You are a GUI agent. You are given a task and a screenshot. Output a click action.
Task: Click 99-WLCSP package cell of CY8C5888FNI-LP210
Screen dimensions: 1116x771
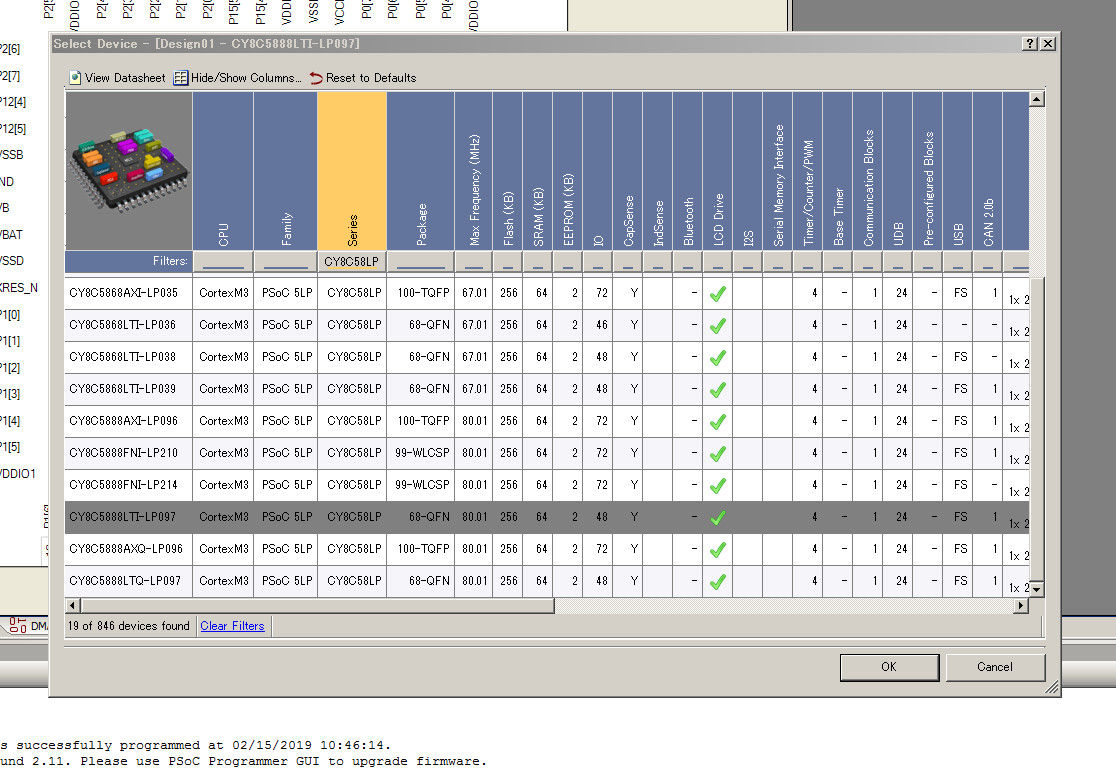point(422,453)
